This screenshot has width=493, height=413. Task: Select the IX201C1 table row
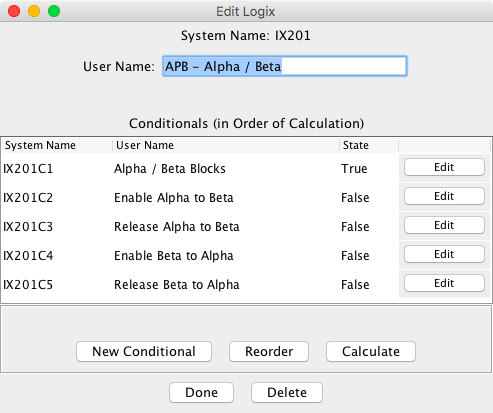click(x=246, y=168)
